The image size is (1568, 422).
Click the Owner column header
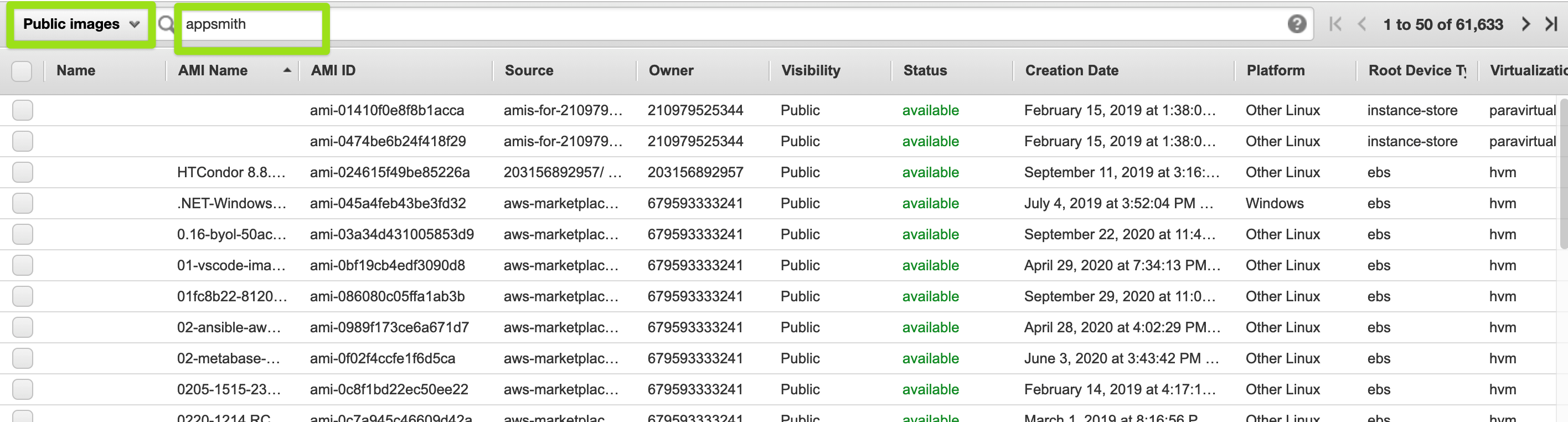(671, 71)
